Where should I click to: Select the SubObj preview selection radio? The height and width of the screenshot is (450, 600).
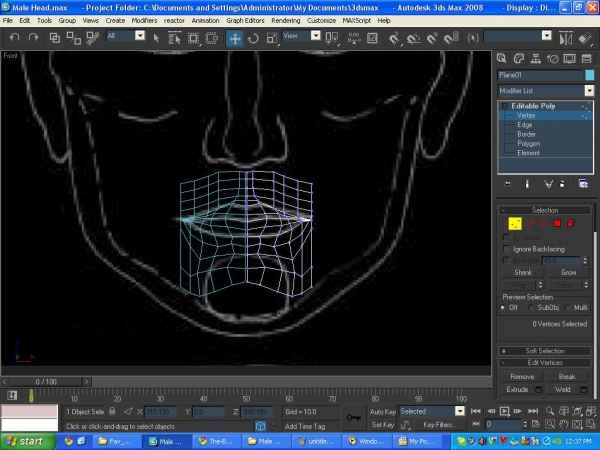click(x=530, y=307)
